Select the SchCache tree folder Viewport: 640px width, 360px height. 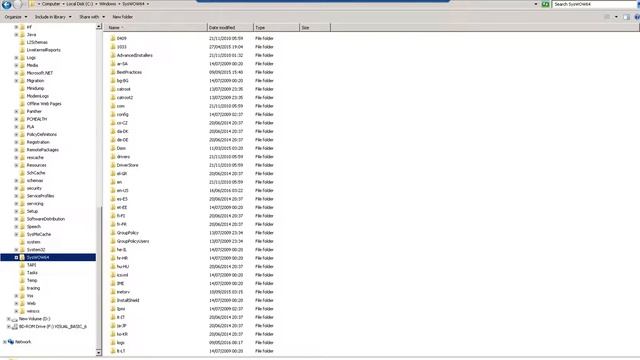[36, 173]
